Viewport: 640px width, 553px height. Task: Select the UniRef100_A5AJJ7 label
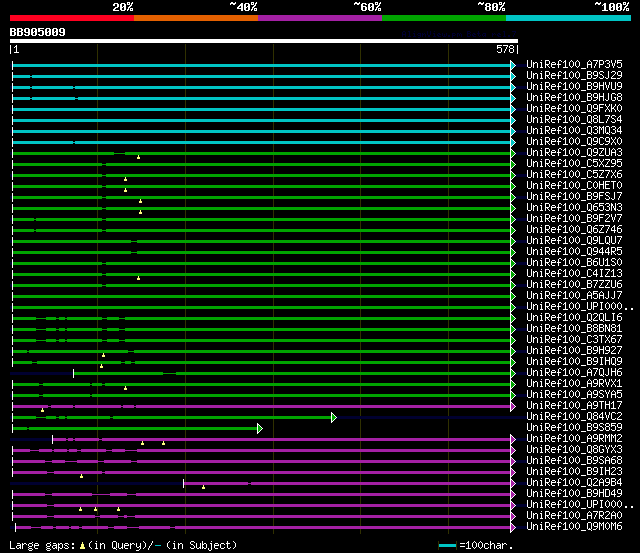(574, 296)
